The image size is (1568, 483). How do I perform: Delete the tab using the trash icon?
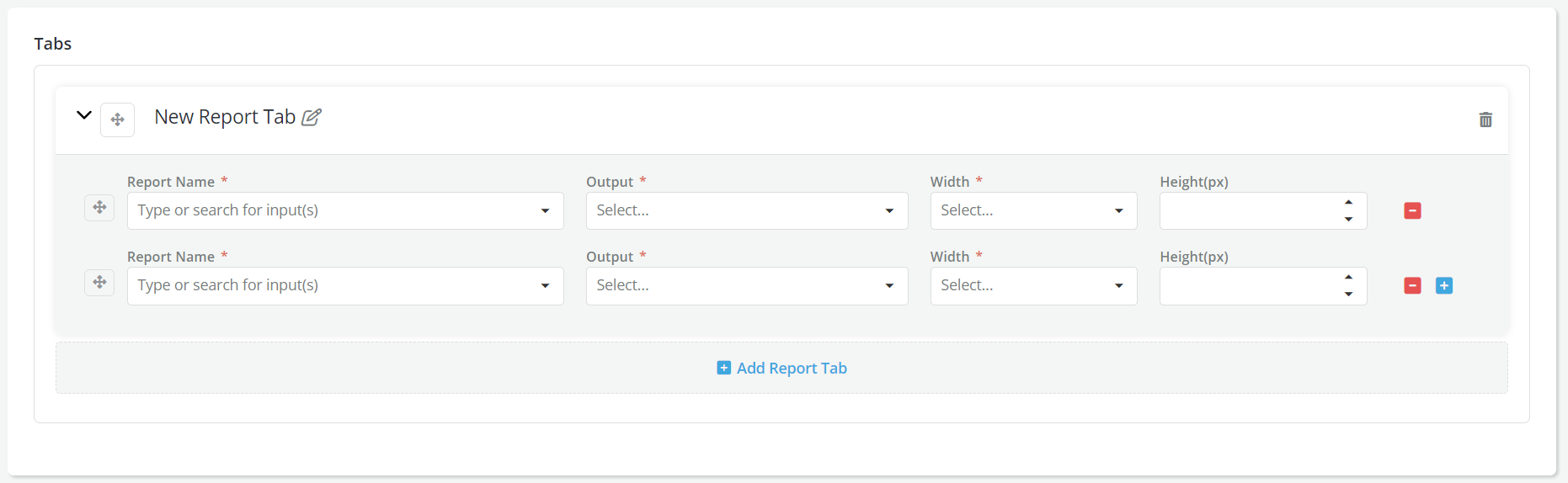(1485, 119)
